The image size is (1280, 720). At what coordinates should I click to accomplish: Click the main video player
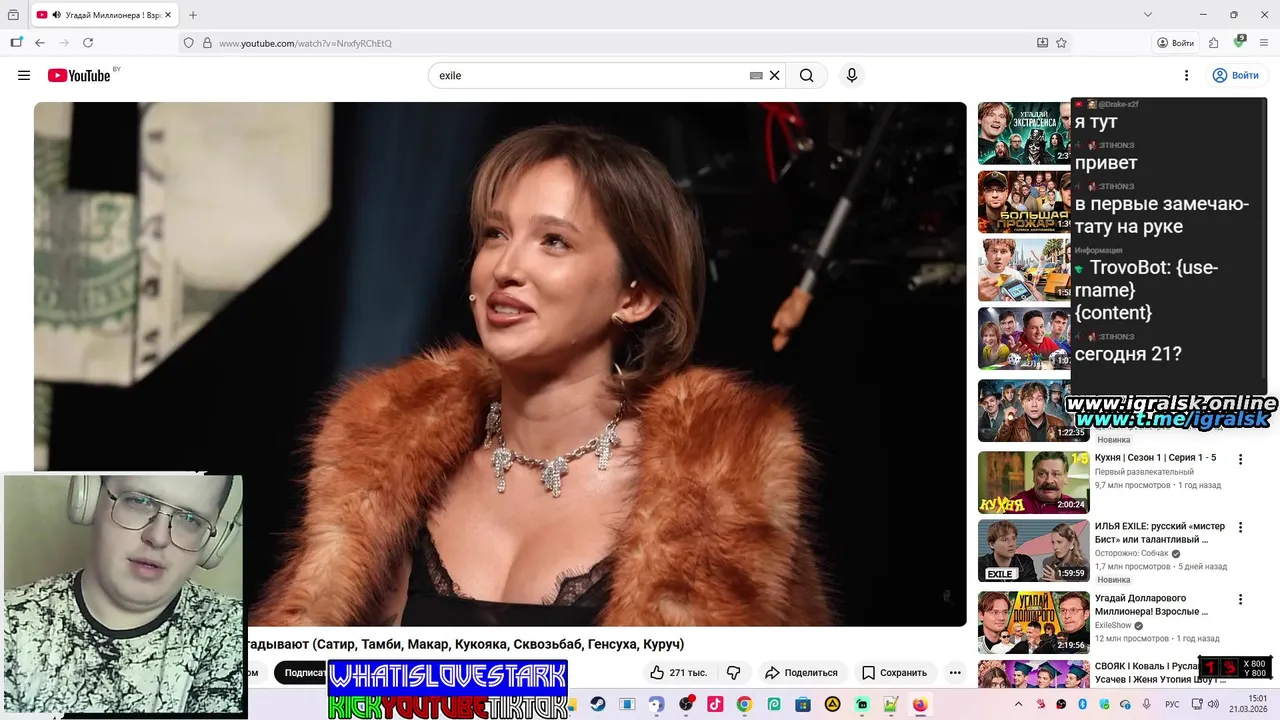[500, 364]
